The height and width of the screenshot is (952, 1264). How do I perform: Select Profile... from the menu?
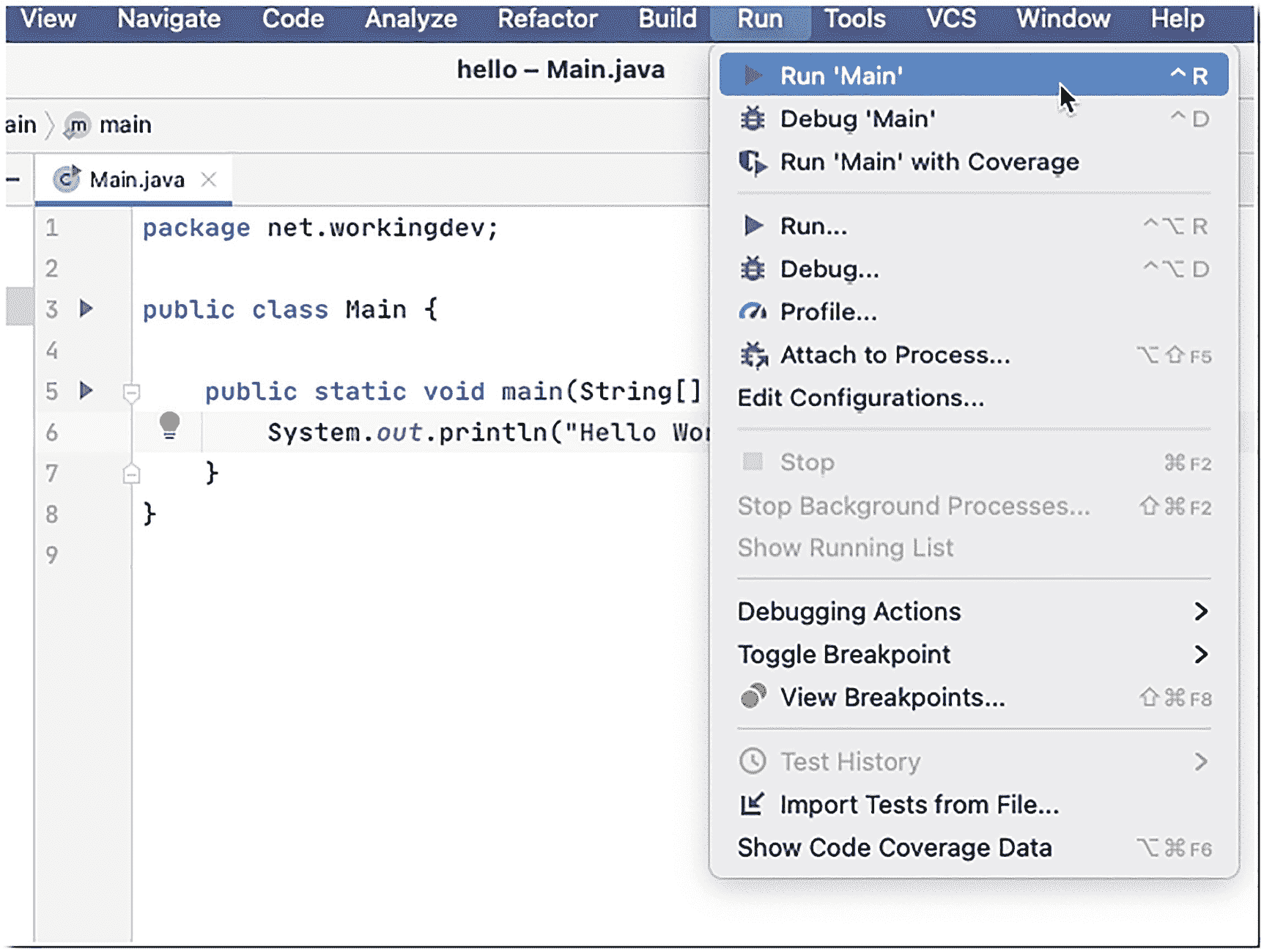tap(973, 312)
